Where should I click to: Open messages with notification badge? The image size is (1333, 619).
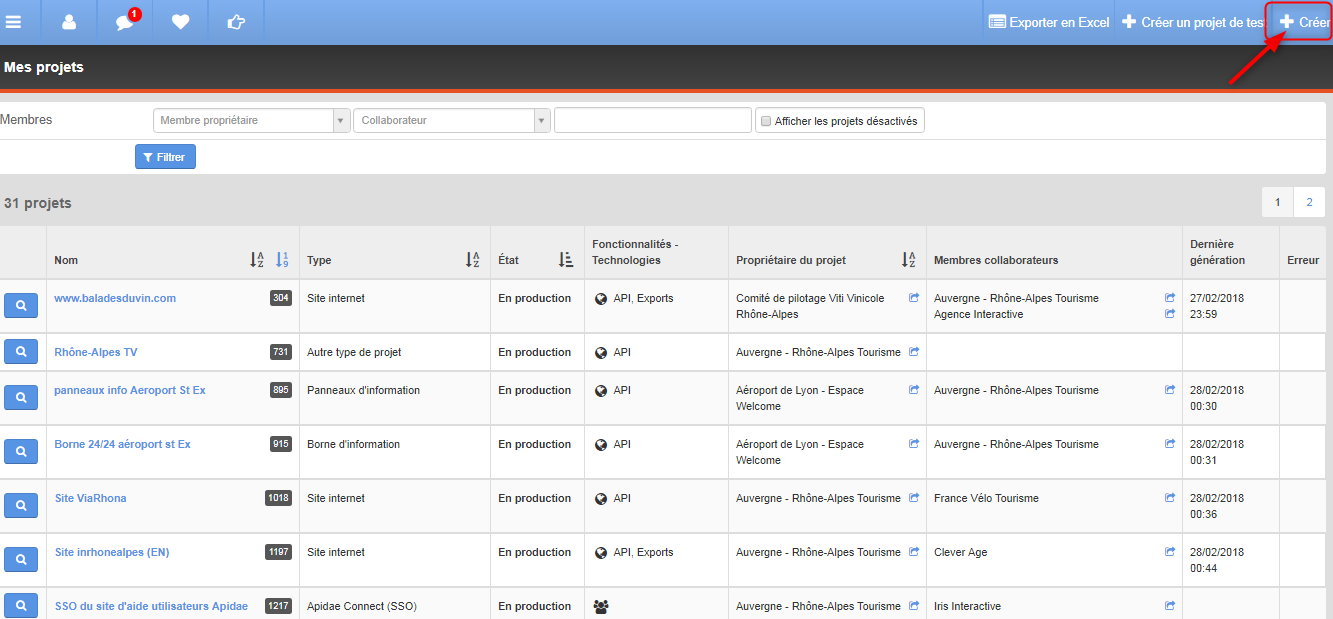pos(125,22)
